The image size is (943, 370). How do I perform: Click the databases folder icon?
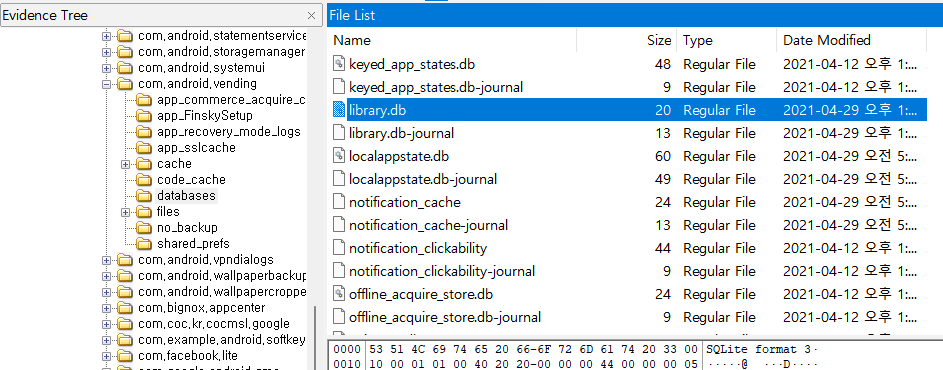144,196
